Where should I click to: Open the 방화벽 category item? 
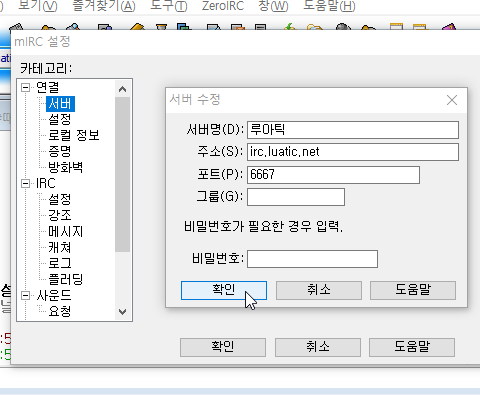[x=65, y=167]
